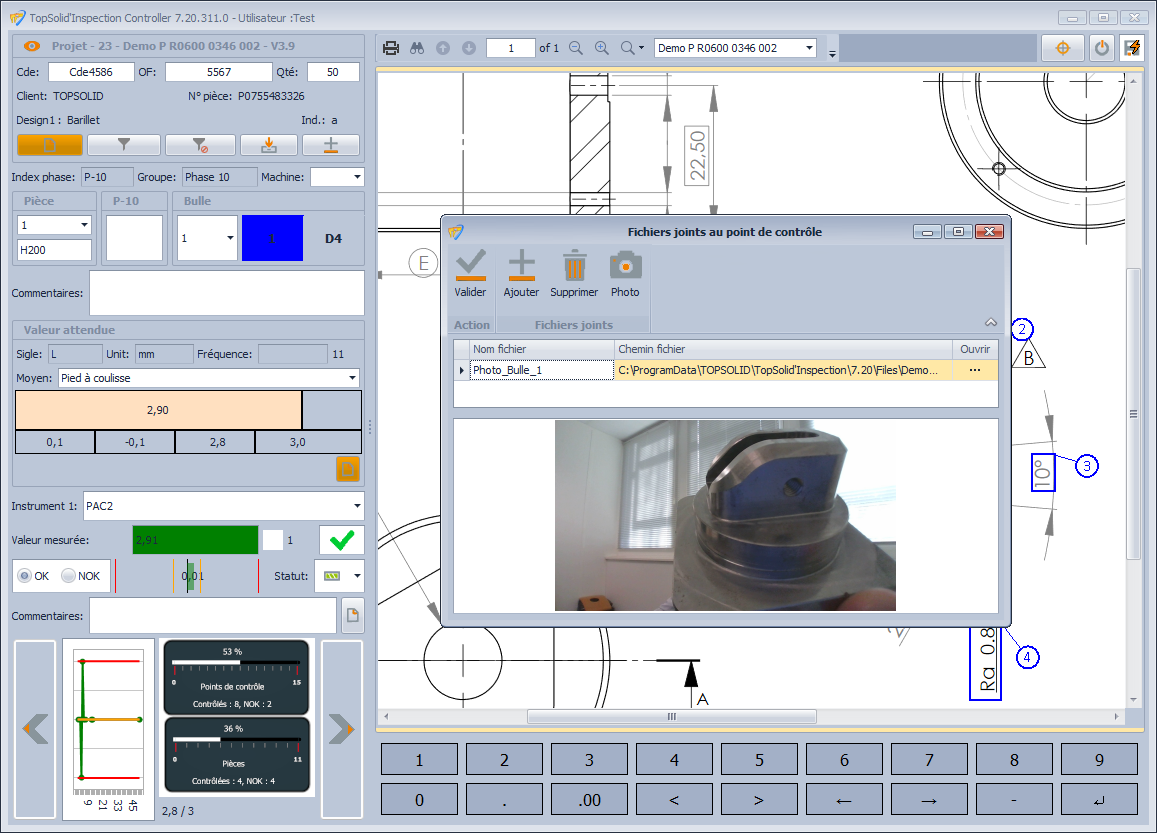Click Ajouter to add attached file

tap(521, 274)
